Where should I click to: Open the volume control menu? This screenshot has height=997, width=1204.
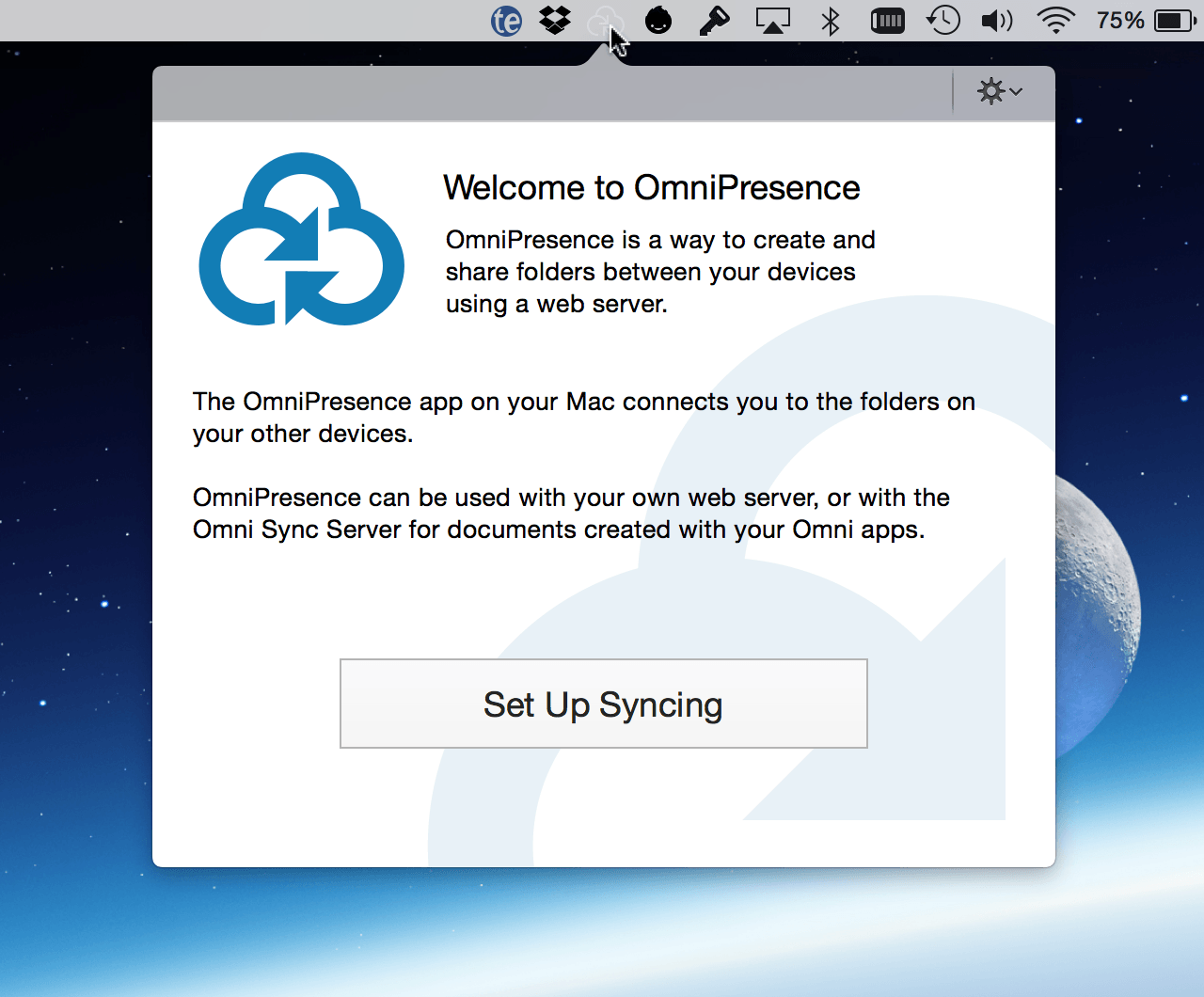[x=997, y=20]
